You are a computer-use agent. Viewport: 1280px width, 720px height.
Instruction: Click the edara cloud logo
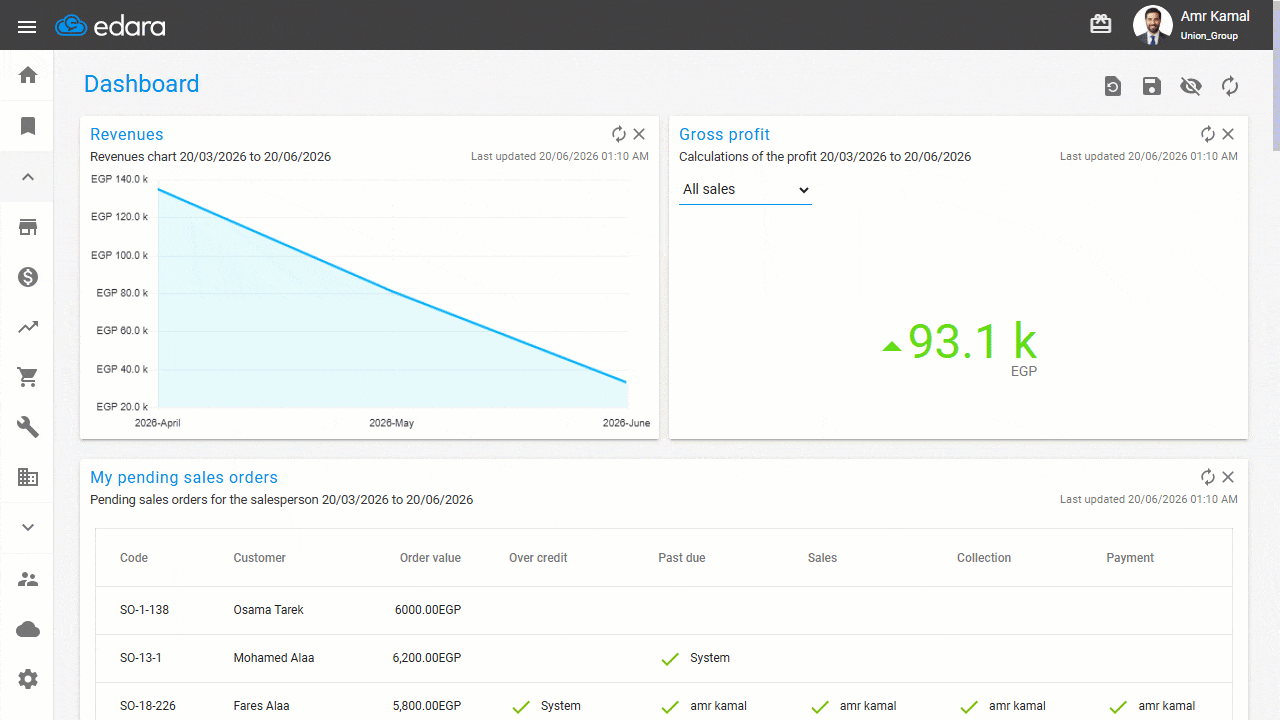point(110,26)
